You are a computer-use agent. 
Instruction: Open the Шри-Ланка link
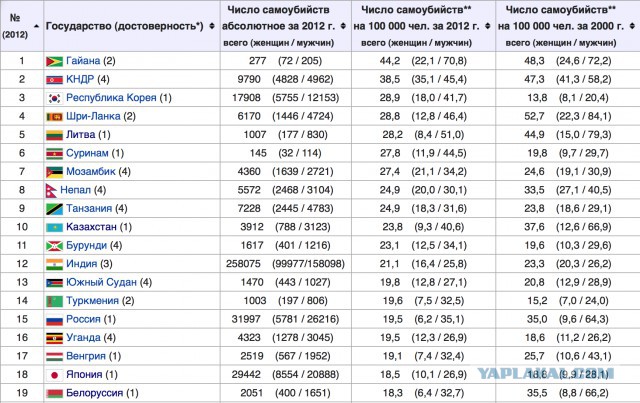point(93,116)
